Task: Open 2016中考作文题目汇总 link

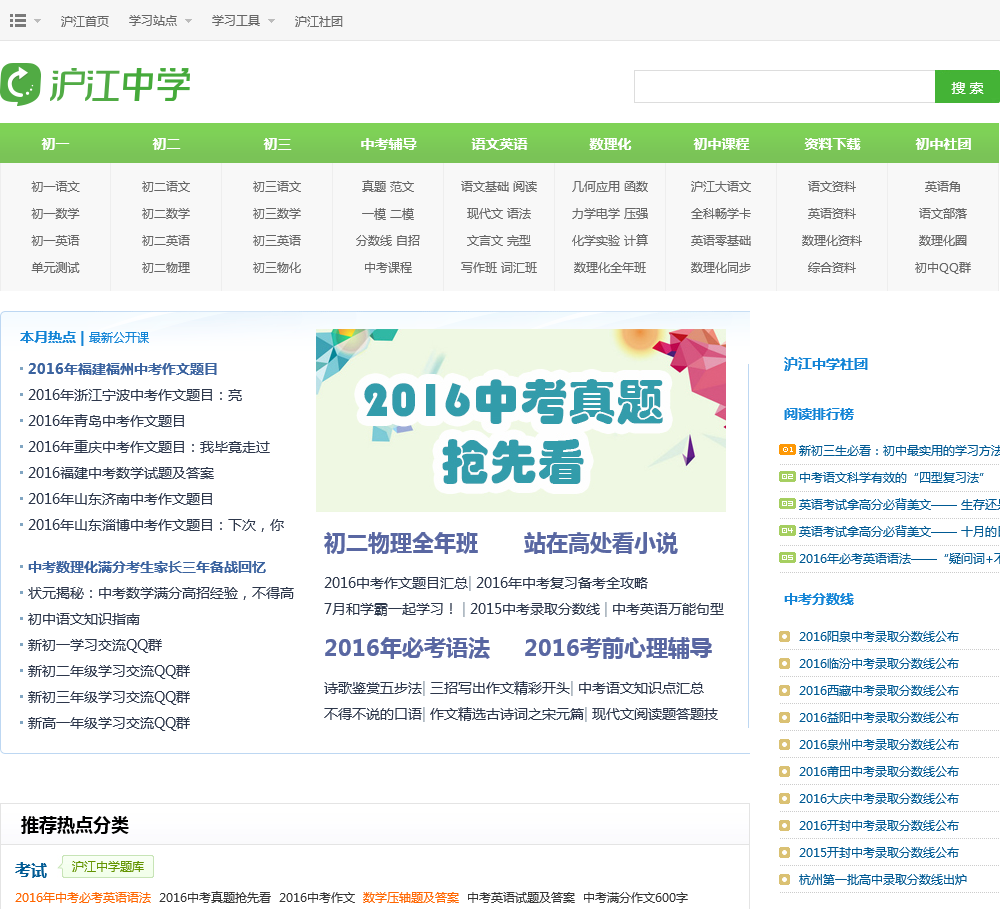Action: [x=395, y=582]
